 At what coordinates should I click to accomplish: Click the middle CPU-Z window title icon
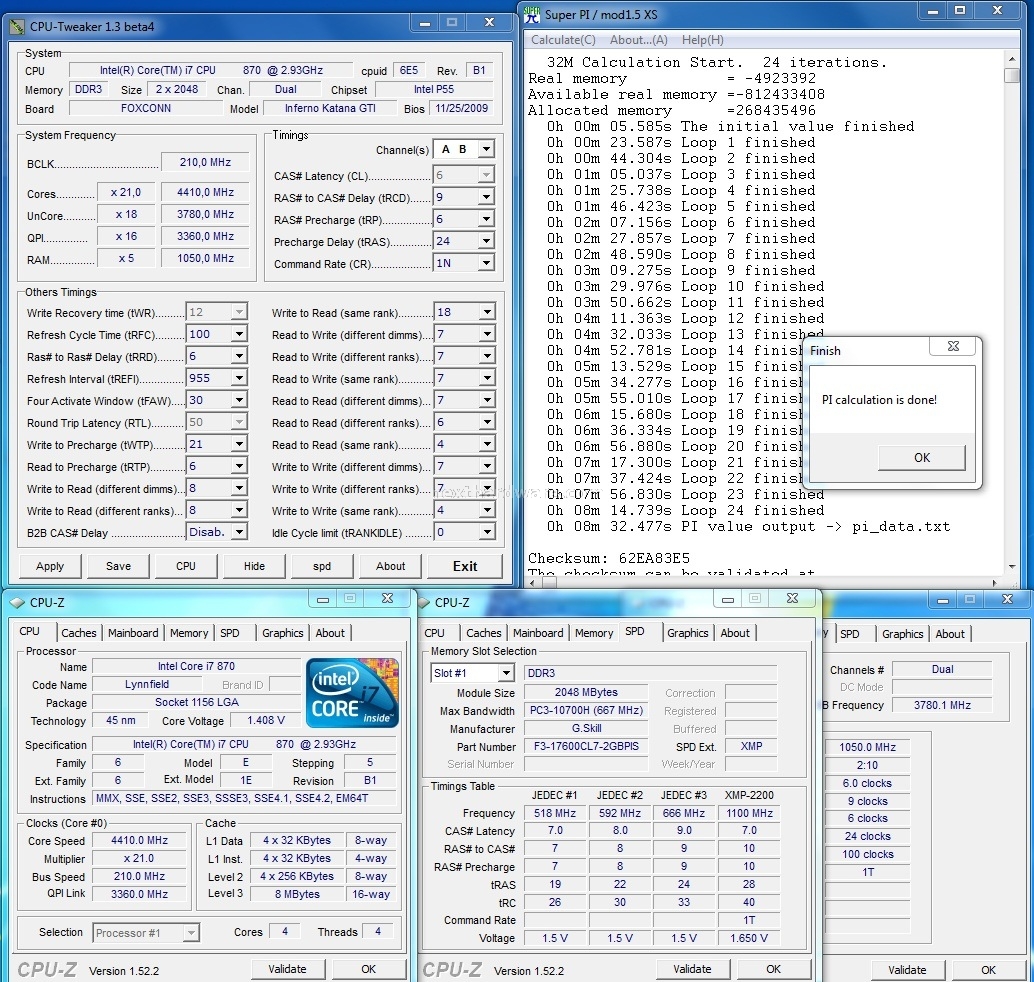(x=424, y=603)
